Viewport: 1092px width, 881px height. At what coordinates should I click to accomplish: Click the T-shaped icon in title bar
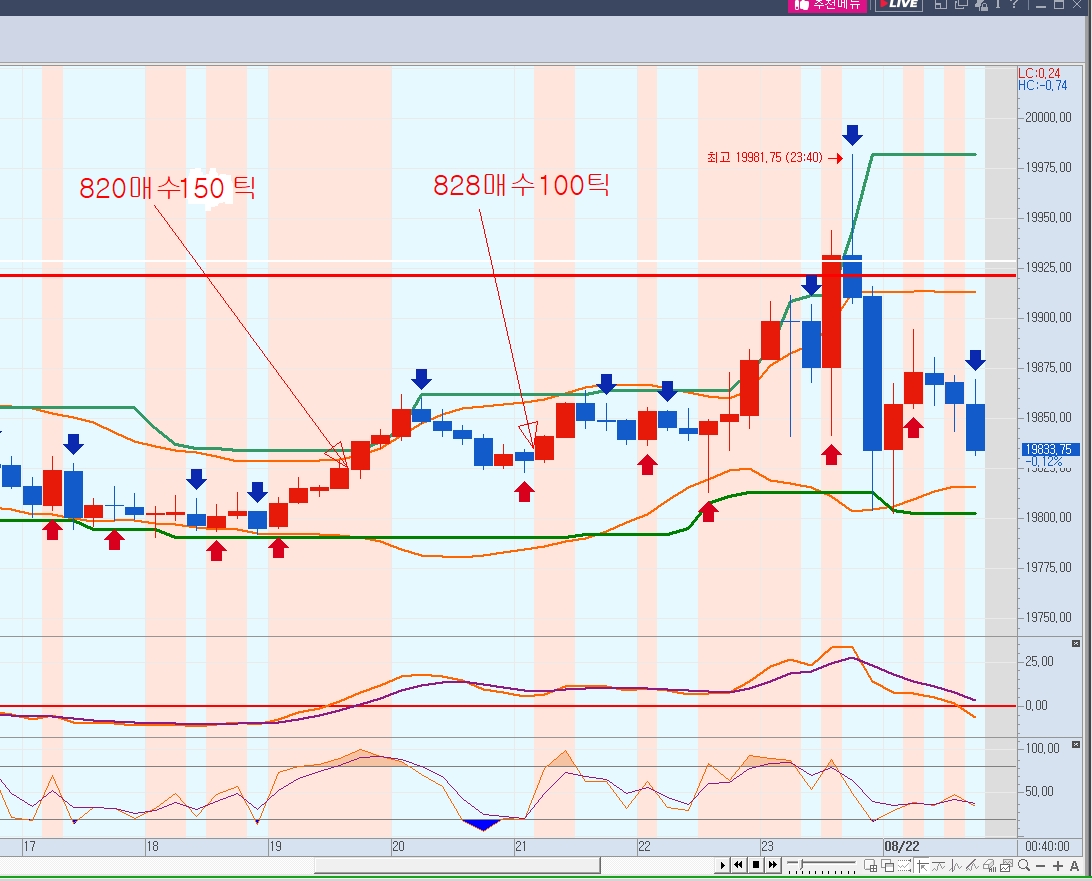[998, 4]
